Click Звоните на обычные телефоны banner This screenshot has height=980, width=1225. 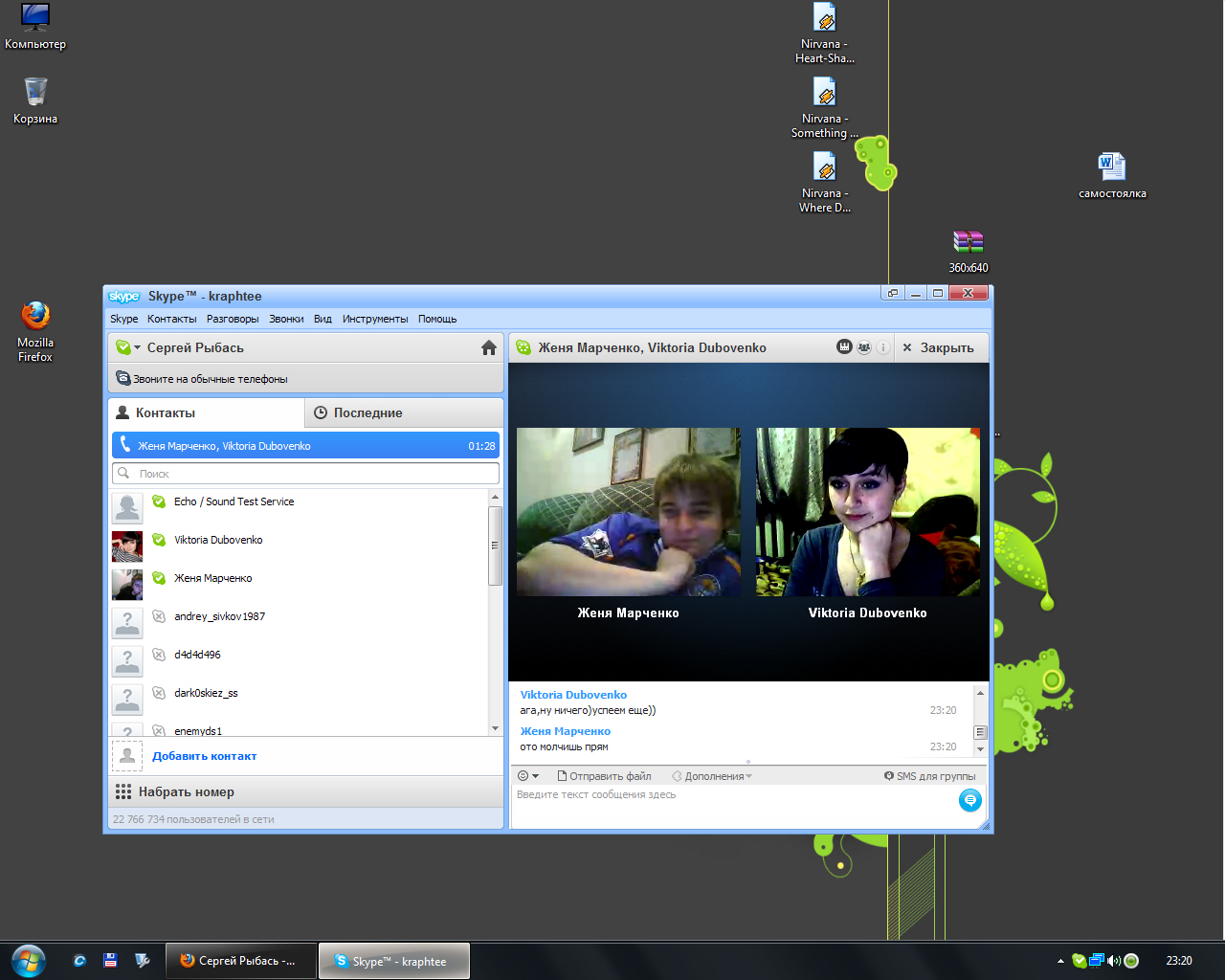[x=305, y=378]
